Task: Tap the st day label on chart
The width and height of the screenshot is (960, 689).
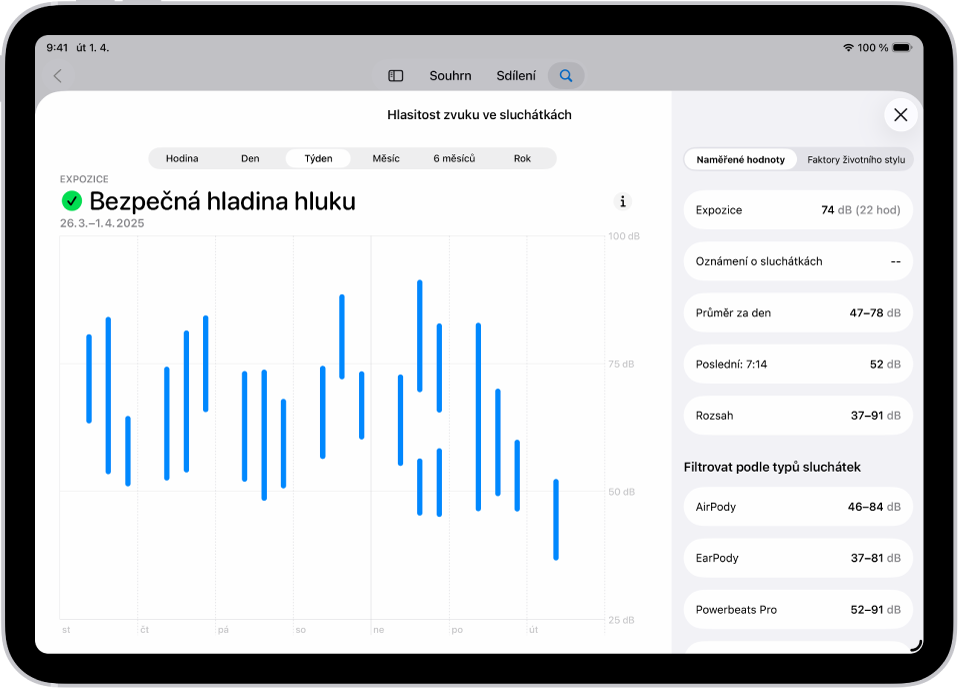Action: pos(66,630)
